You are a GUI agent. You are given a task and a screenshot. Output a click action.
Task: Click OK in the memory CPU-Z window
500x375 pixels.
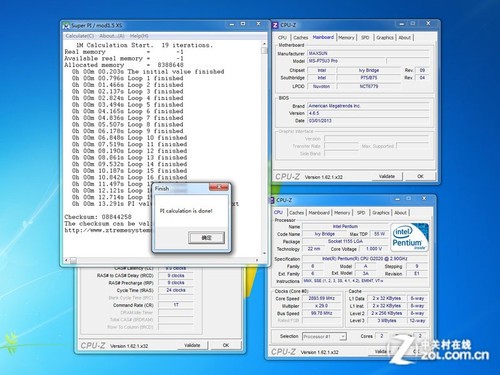226,345
